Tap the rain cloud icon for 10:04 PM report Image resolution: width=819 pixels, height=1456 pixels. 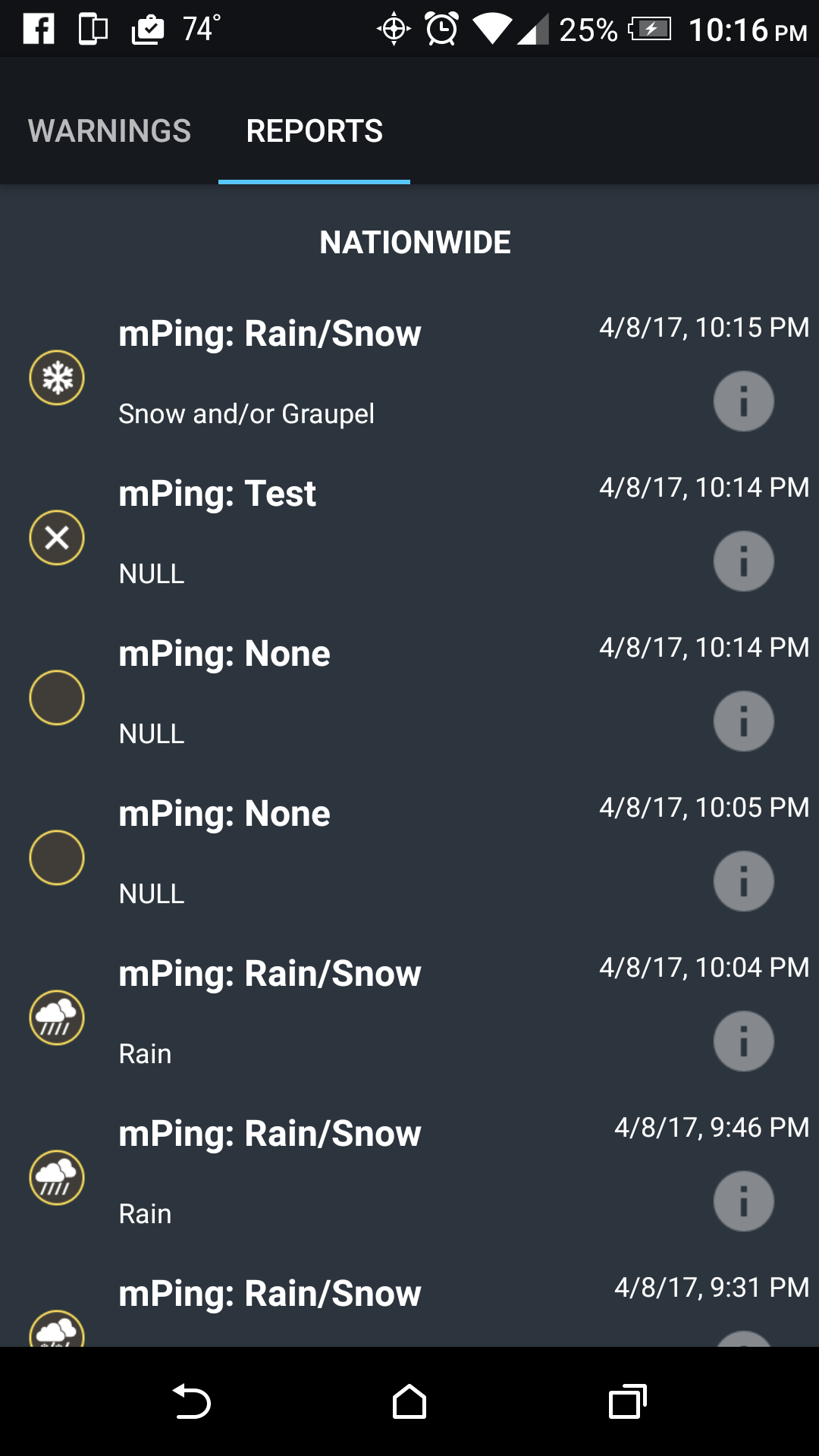click(x=57, y=1018)
